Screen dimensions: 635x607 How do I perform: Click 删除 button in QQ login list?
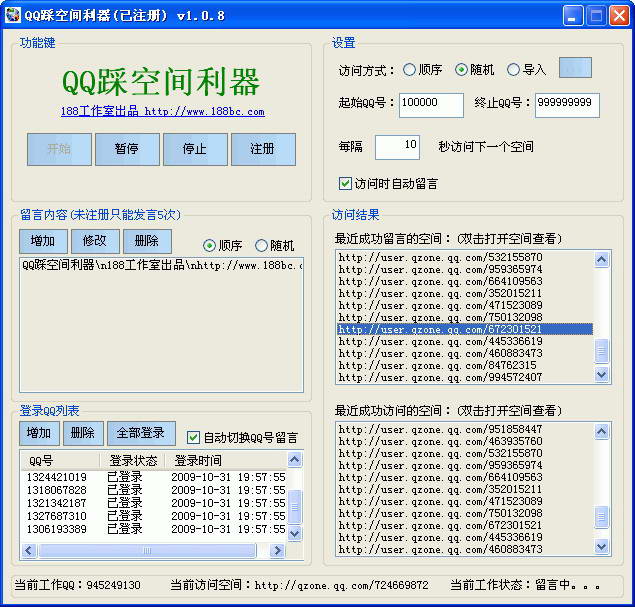pyautogui.click(x=83, y=433)
